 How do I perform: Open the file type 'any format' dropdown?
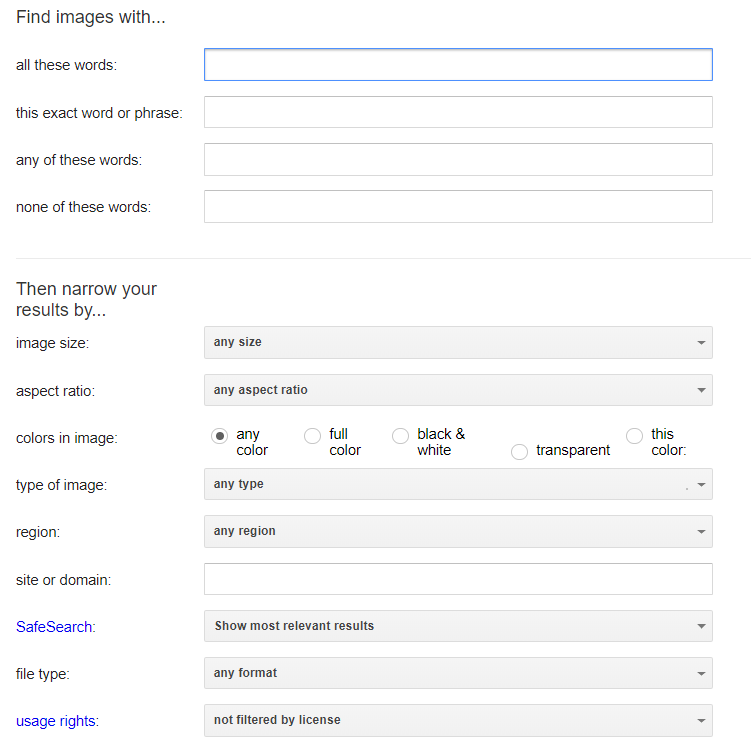tap(458, 673)
